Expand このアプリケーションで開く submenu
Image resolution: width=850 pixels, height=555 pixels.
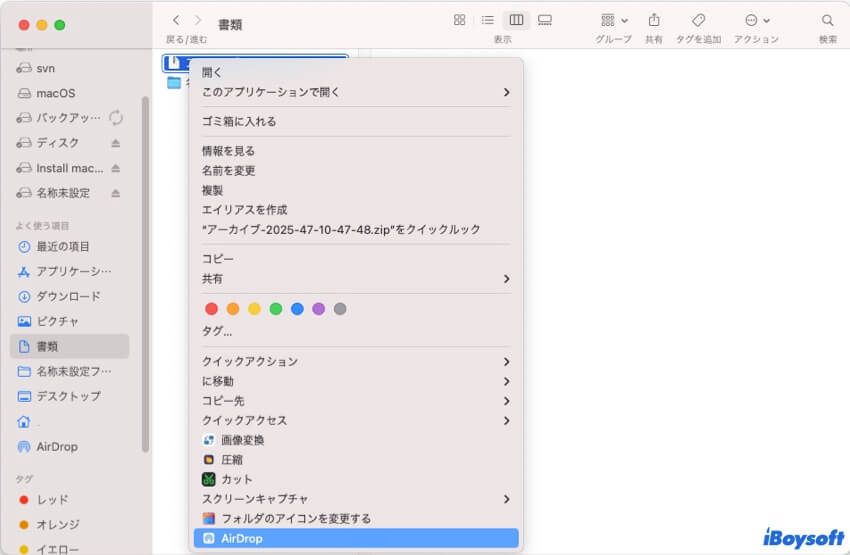coord(356,92)
